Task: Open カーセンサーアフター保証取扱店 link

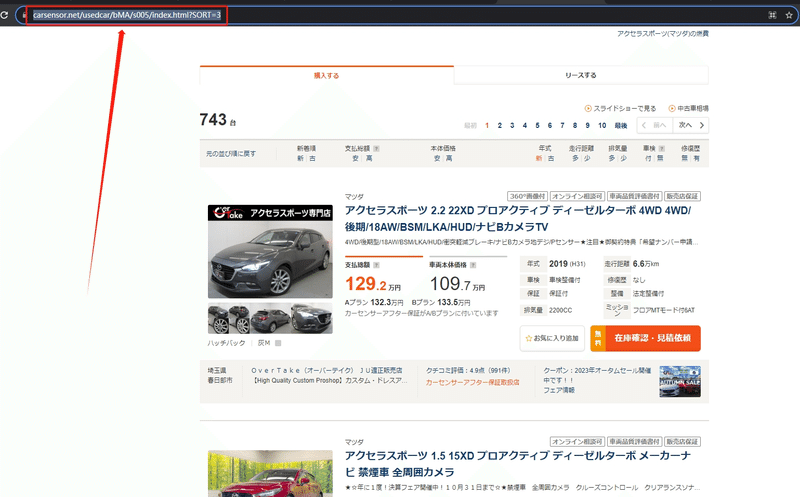Action: point(472,382)
